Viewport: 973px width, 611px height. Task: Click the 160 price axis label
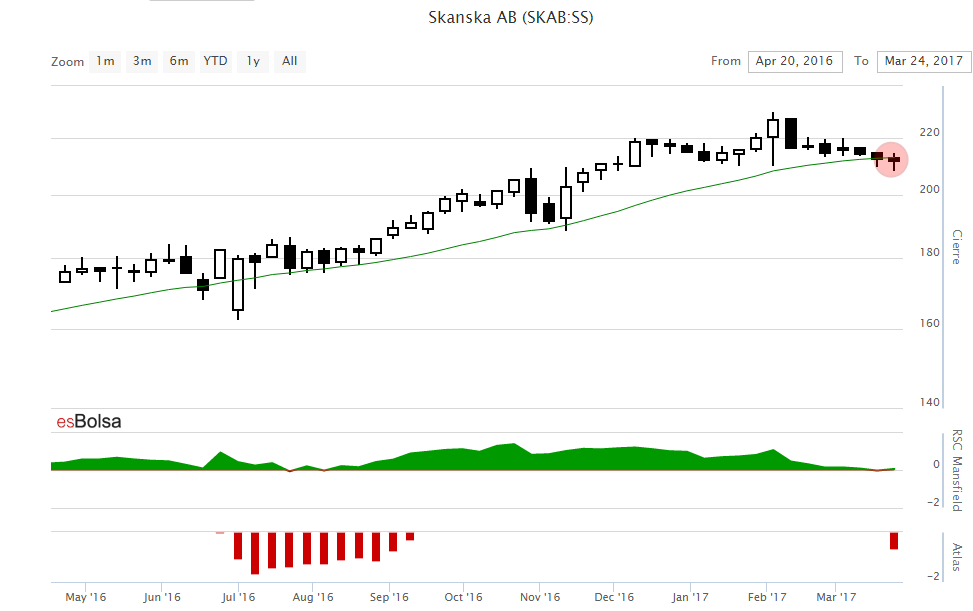click(930, 323)
